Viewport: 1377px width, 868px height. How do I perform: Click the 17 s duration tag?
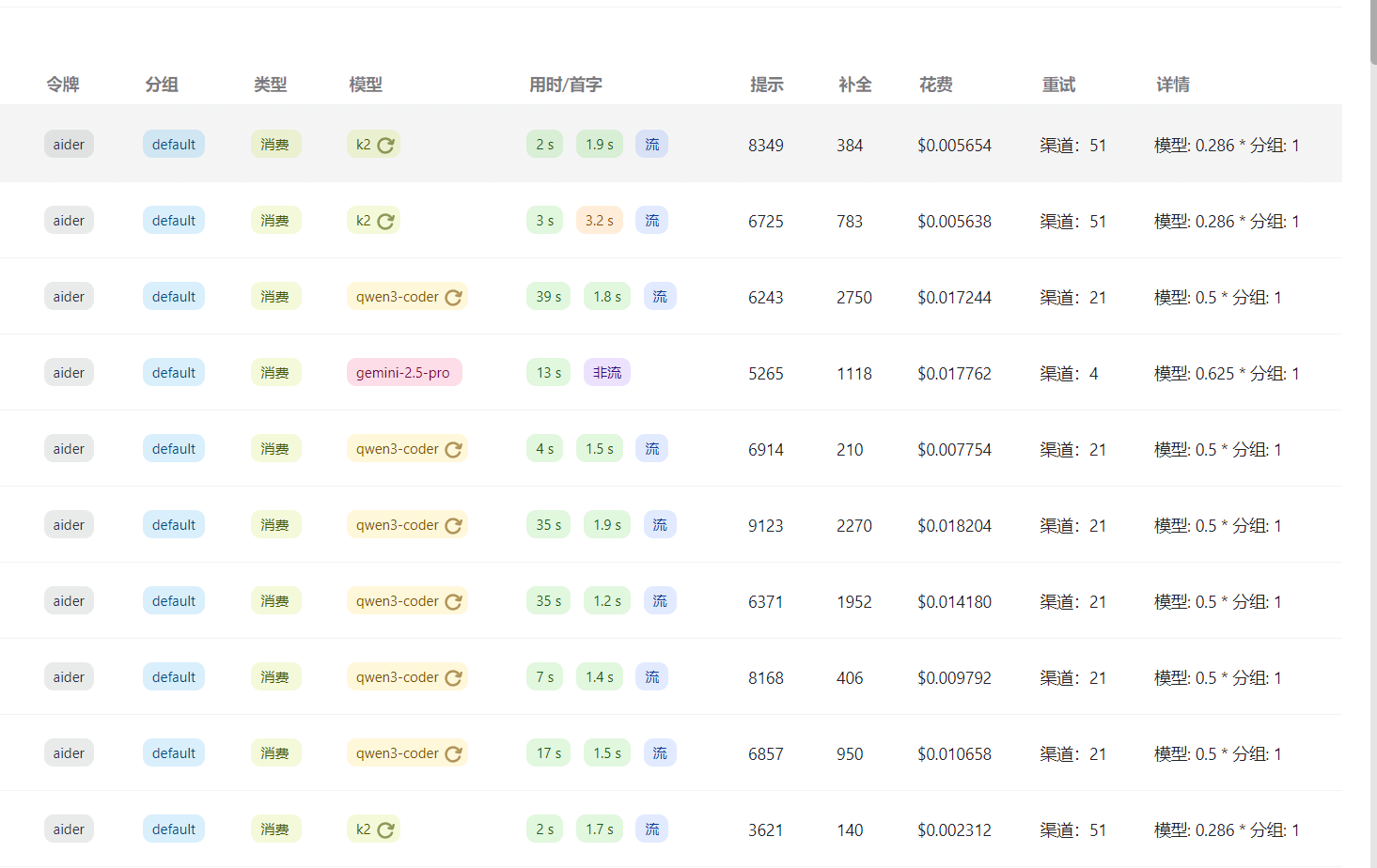coord(549,753)
